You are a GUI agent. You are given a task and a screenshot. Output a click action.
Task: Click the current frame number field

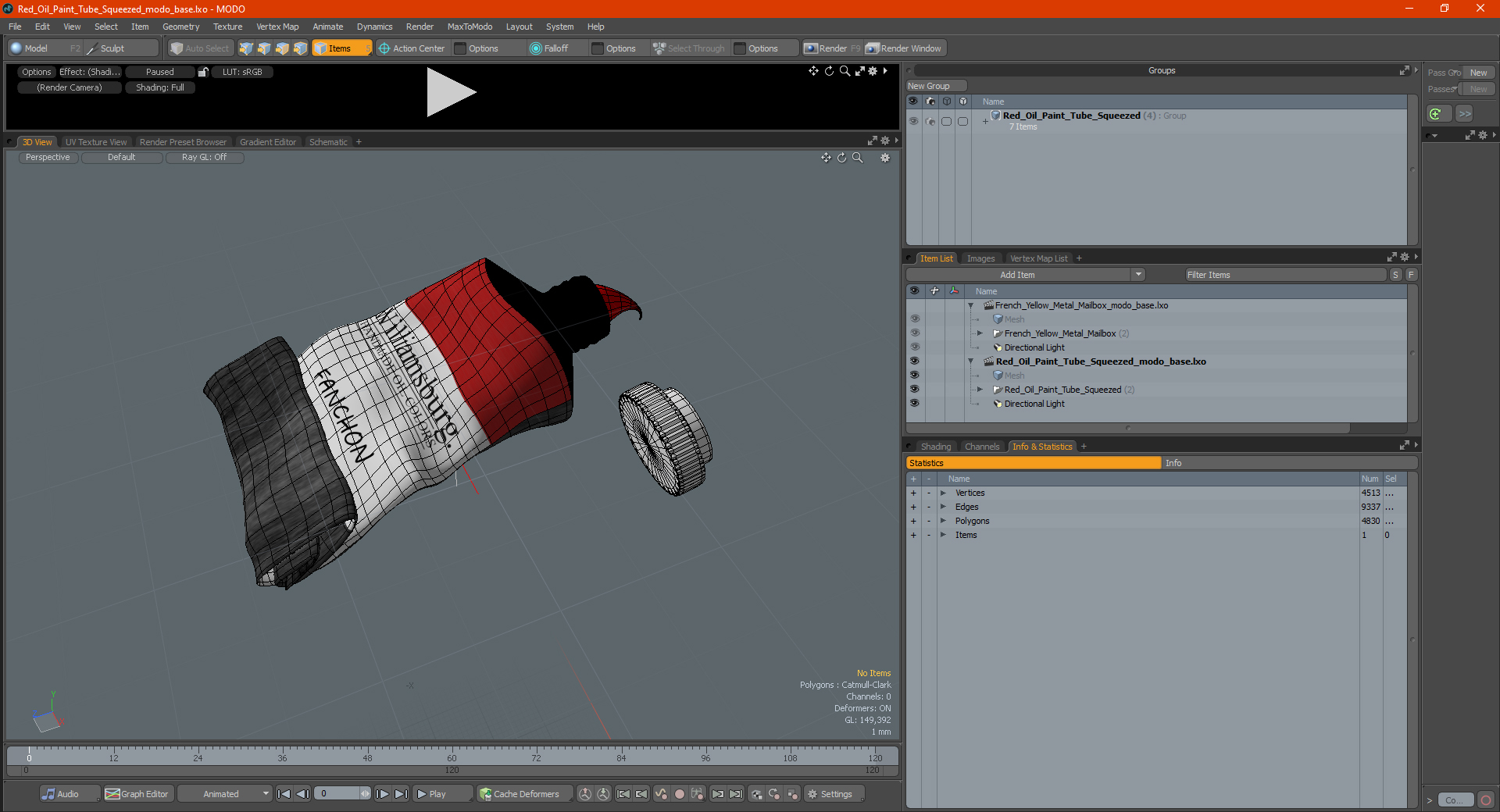337,794
